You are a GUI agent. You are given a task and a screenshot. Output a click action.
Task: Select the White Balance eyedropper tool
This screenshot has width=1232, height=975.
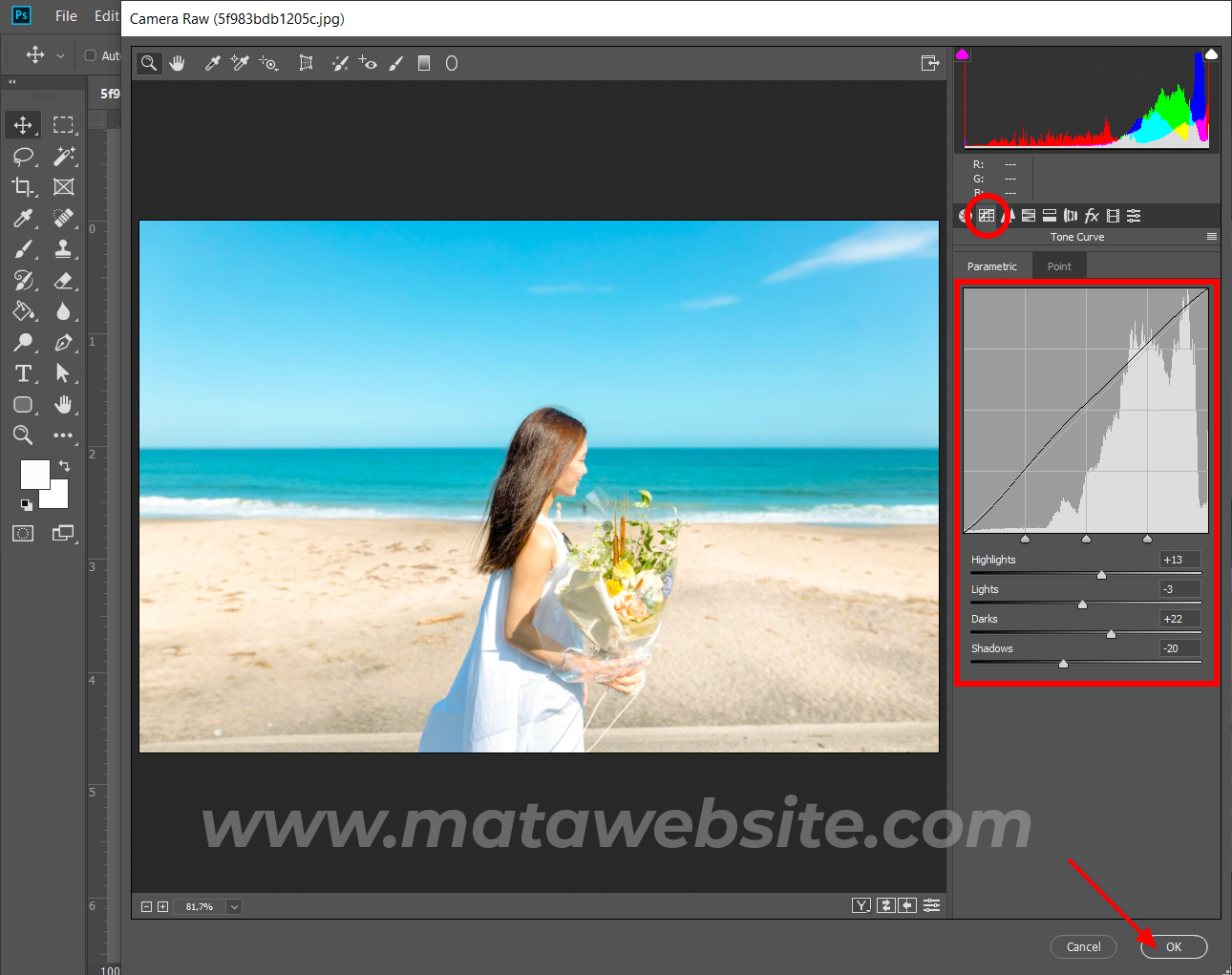[212, 63]
